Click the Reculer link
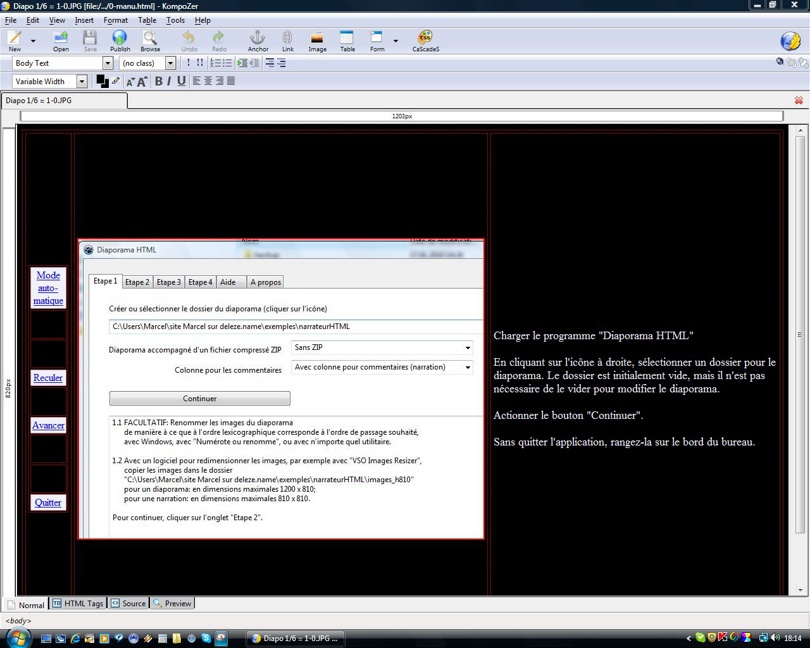Viewport: 810px width, 648px height. coord(48,378)
